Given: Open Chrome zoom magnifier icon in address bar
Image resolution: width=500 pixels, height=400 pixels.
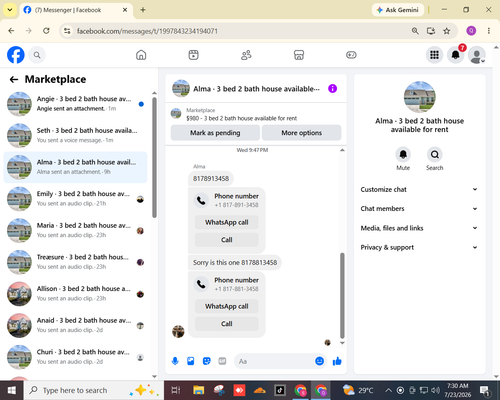Looking at the screenshot, I should coord(415,31).
